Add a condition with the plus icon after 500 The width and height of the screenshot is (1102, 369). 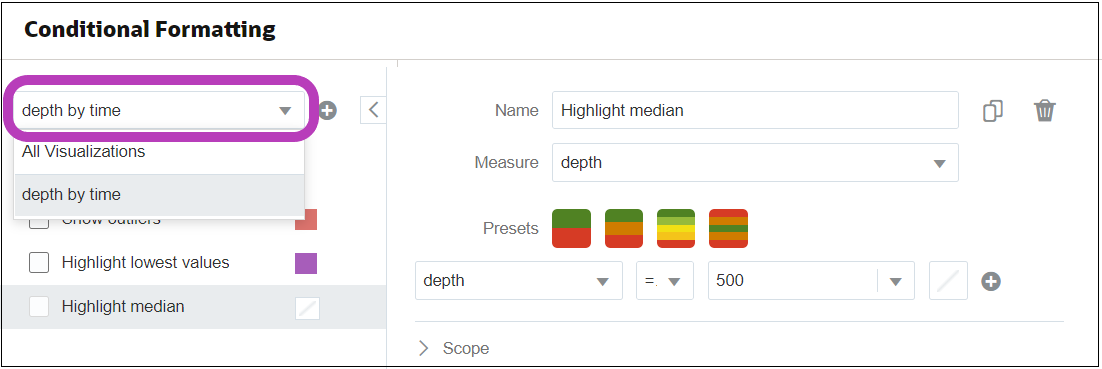(x=991, y=281)
